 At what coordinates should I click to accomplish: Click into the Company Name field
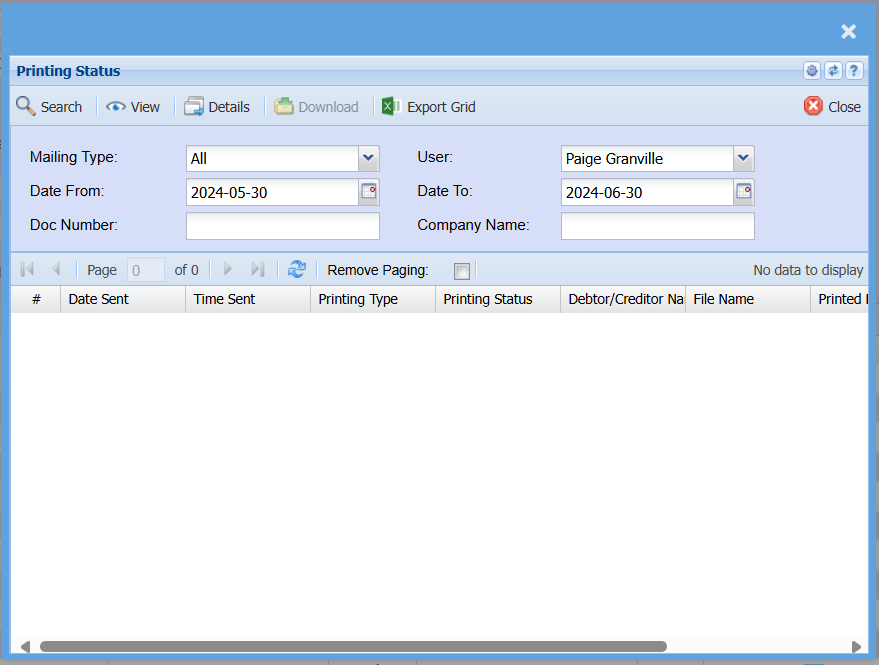pyautogui.click(x=657, y=226)
